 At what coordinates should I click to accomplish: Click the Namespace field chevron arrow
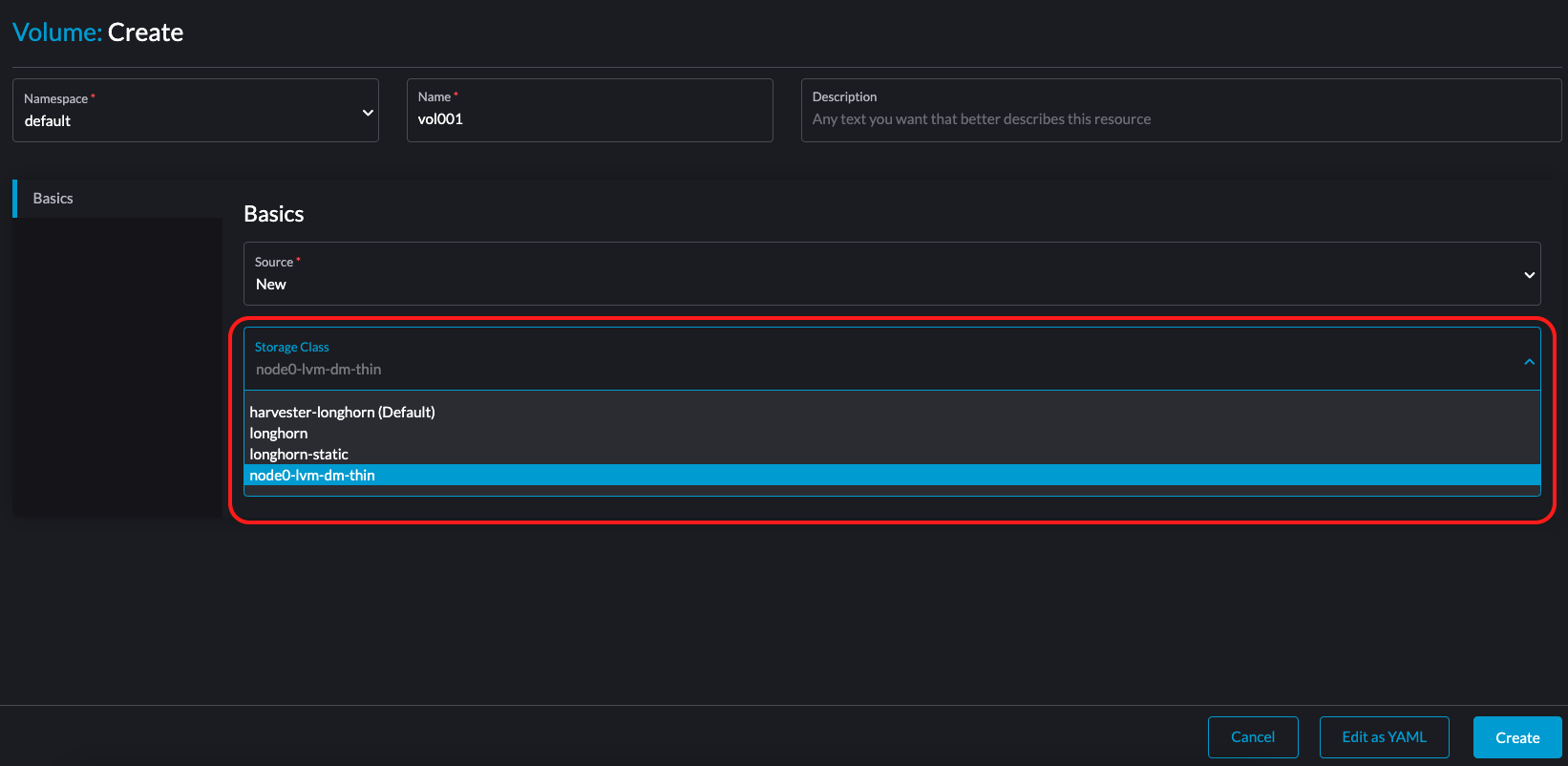tap(368, 113)
